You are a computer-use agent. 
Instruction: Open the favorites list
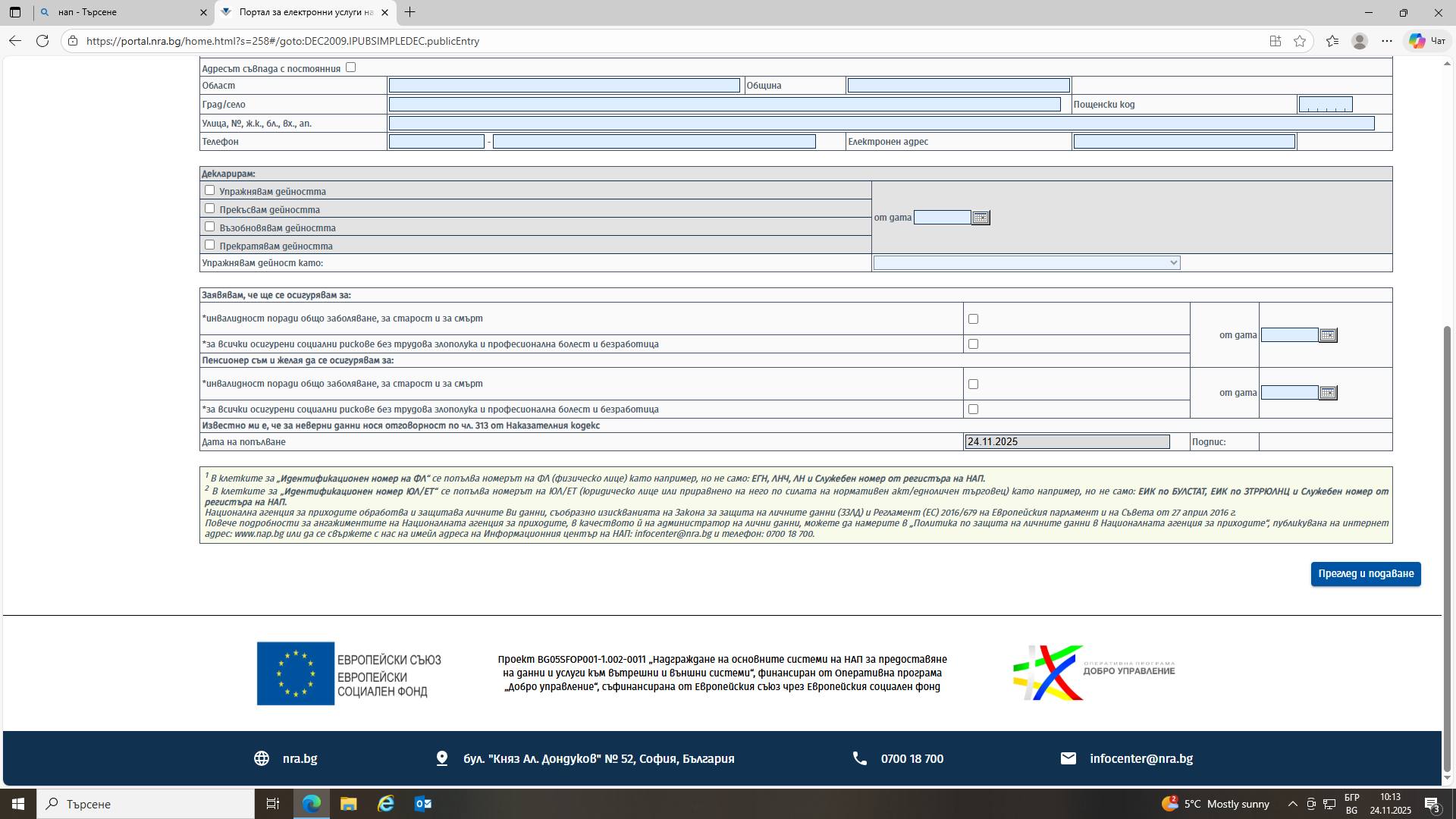tap(1332, 41)
